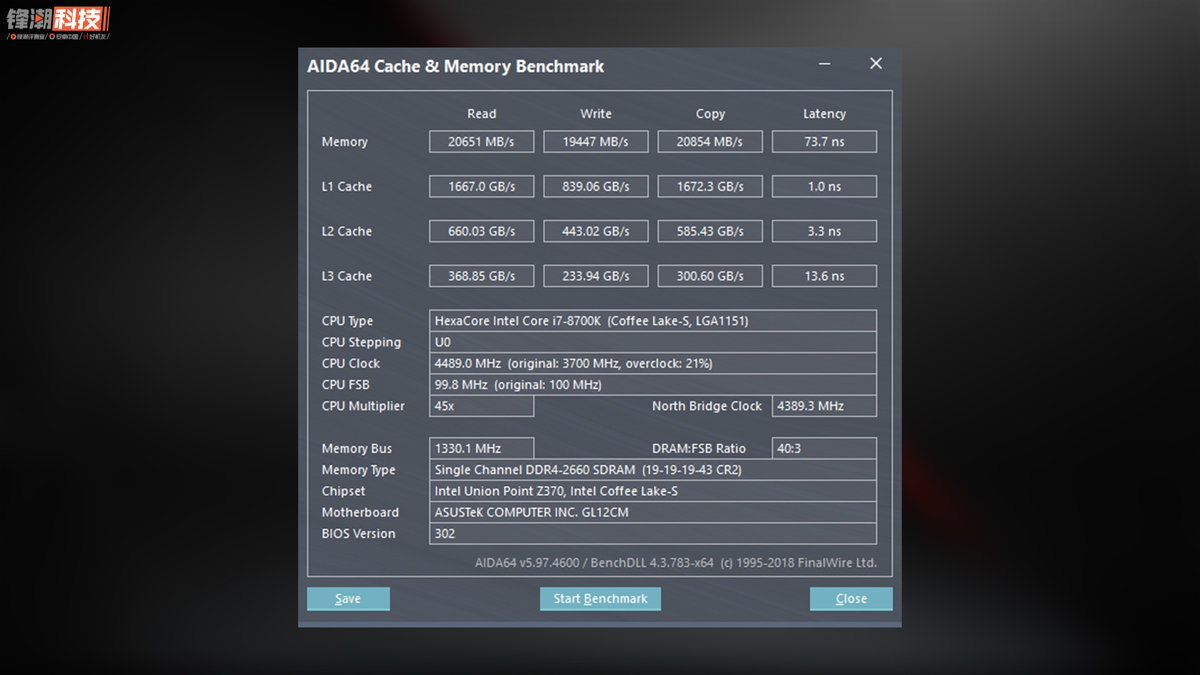Select the North Bridge Clock value

tap(824, 406)
